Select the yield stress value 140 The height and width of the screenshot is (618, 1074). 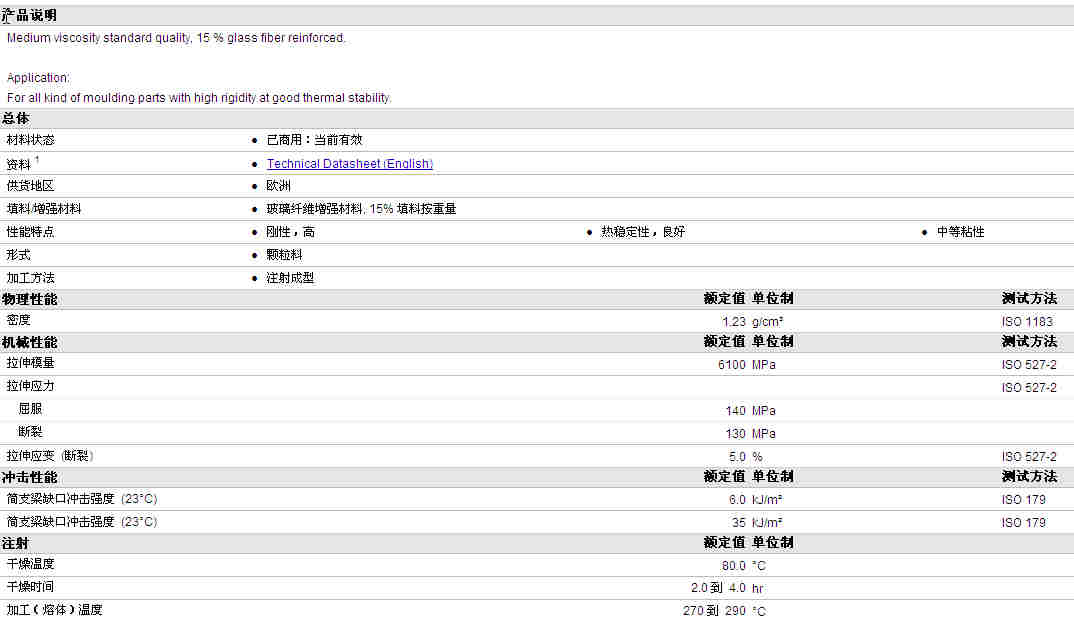[736, 410]
